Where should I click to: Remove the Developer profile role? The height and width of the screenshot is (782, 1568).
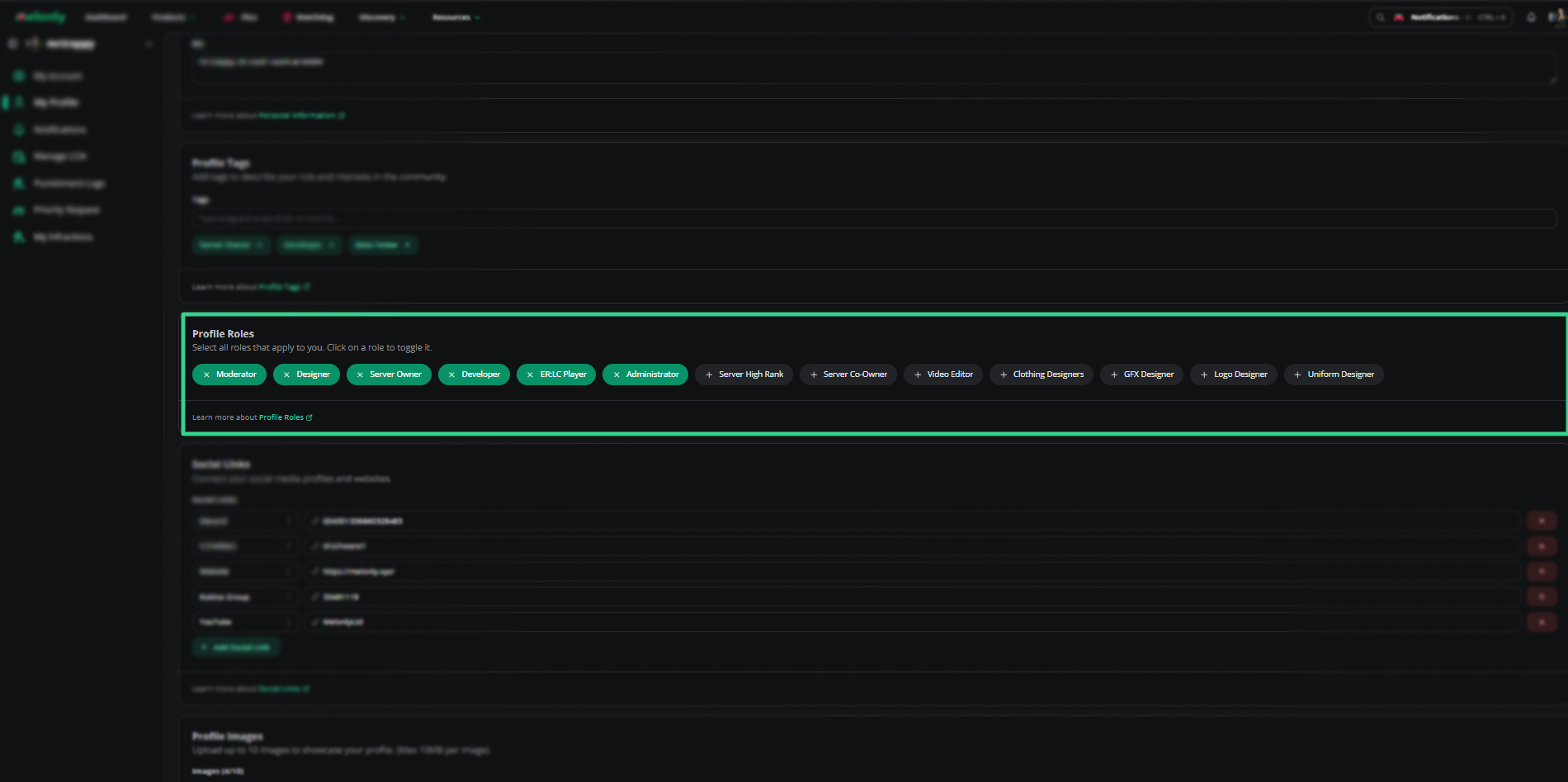pos(474,375)
